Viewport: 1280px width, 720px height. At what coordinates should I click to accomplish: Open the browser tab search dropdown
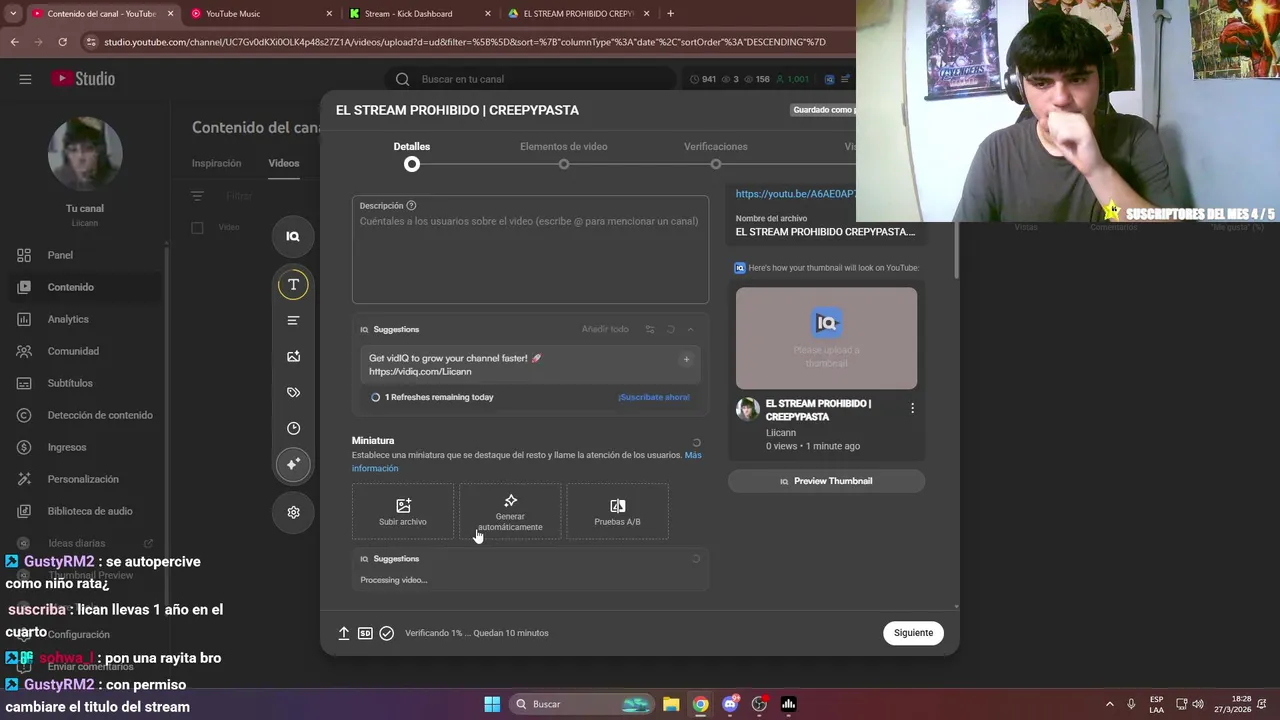[13, 14]
